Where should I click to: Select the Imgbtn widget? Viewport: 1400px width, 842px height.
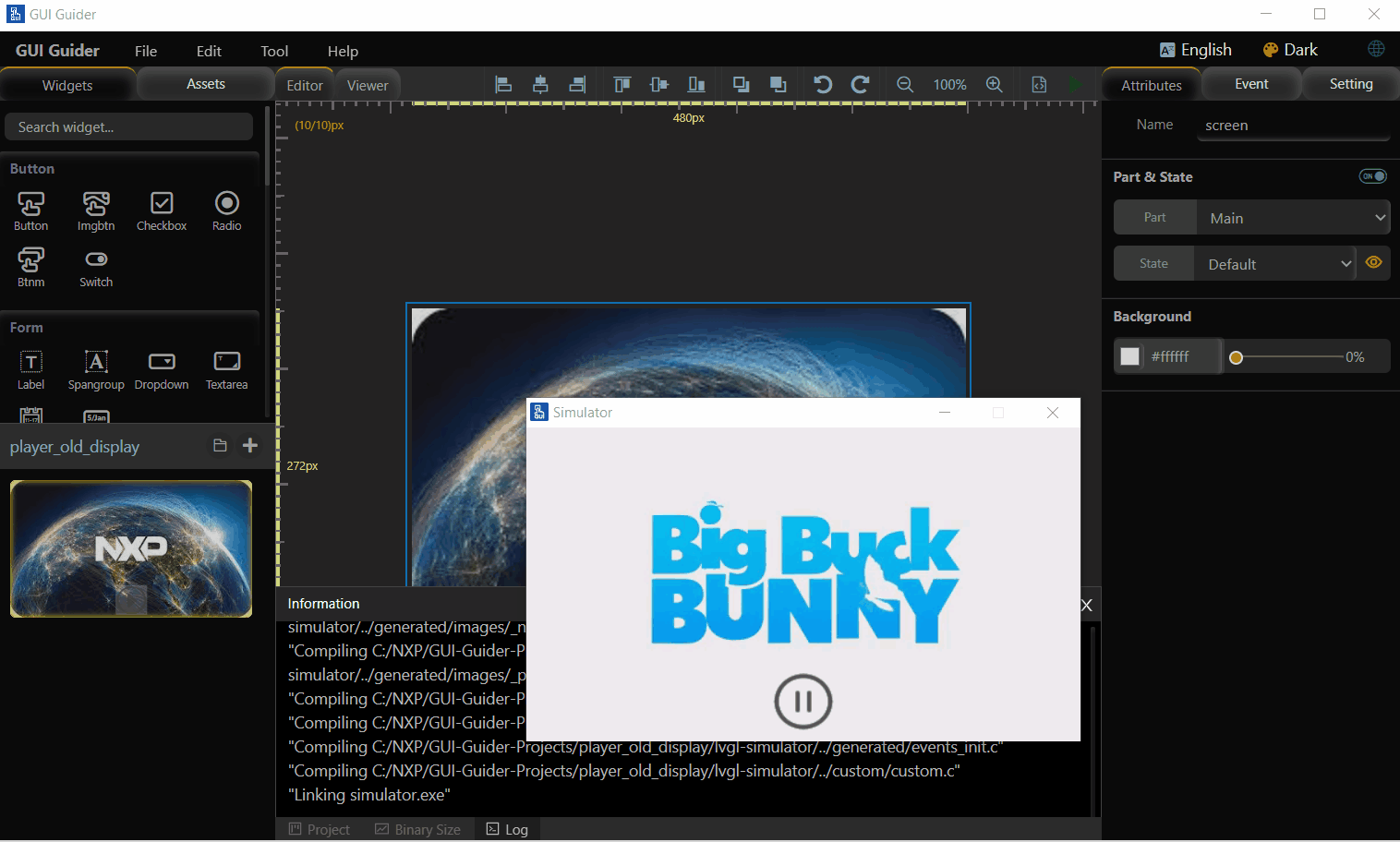pos(96,211)
